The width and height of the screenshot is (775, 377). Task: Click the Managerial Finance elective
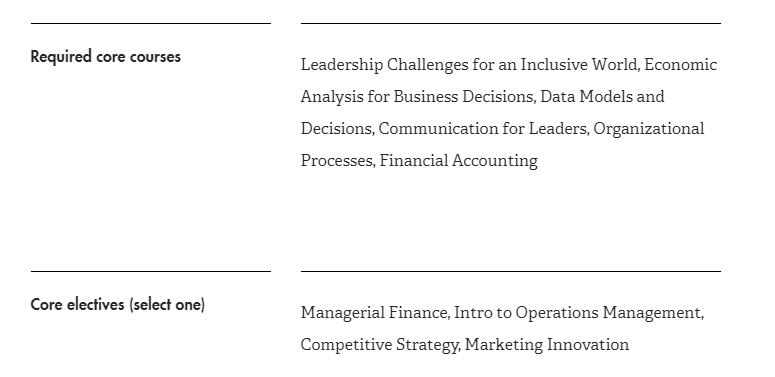(x=374, y=313)
